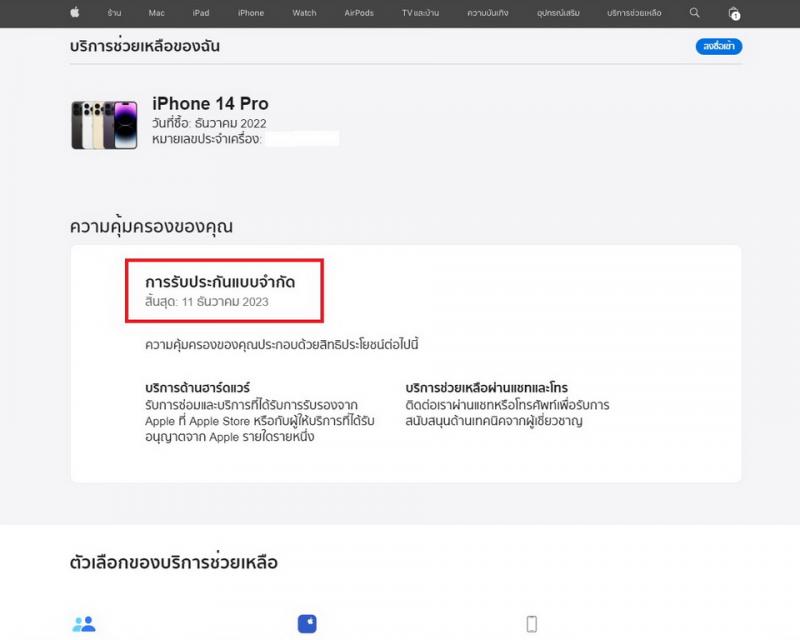Open the Mac menu item
Image resolution: width=800 pixels, height=640 pixels.
pyautogui.click(x=157, y=13)
